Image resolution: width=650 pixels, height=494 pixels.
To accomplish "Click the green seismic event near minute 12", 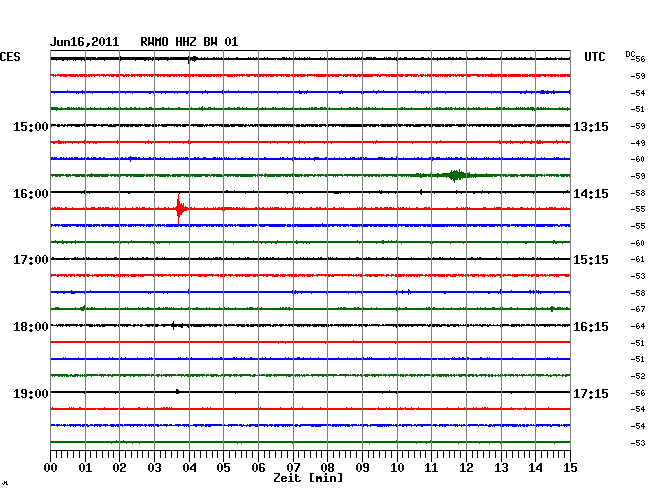I will [x=456, y=175].
